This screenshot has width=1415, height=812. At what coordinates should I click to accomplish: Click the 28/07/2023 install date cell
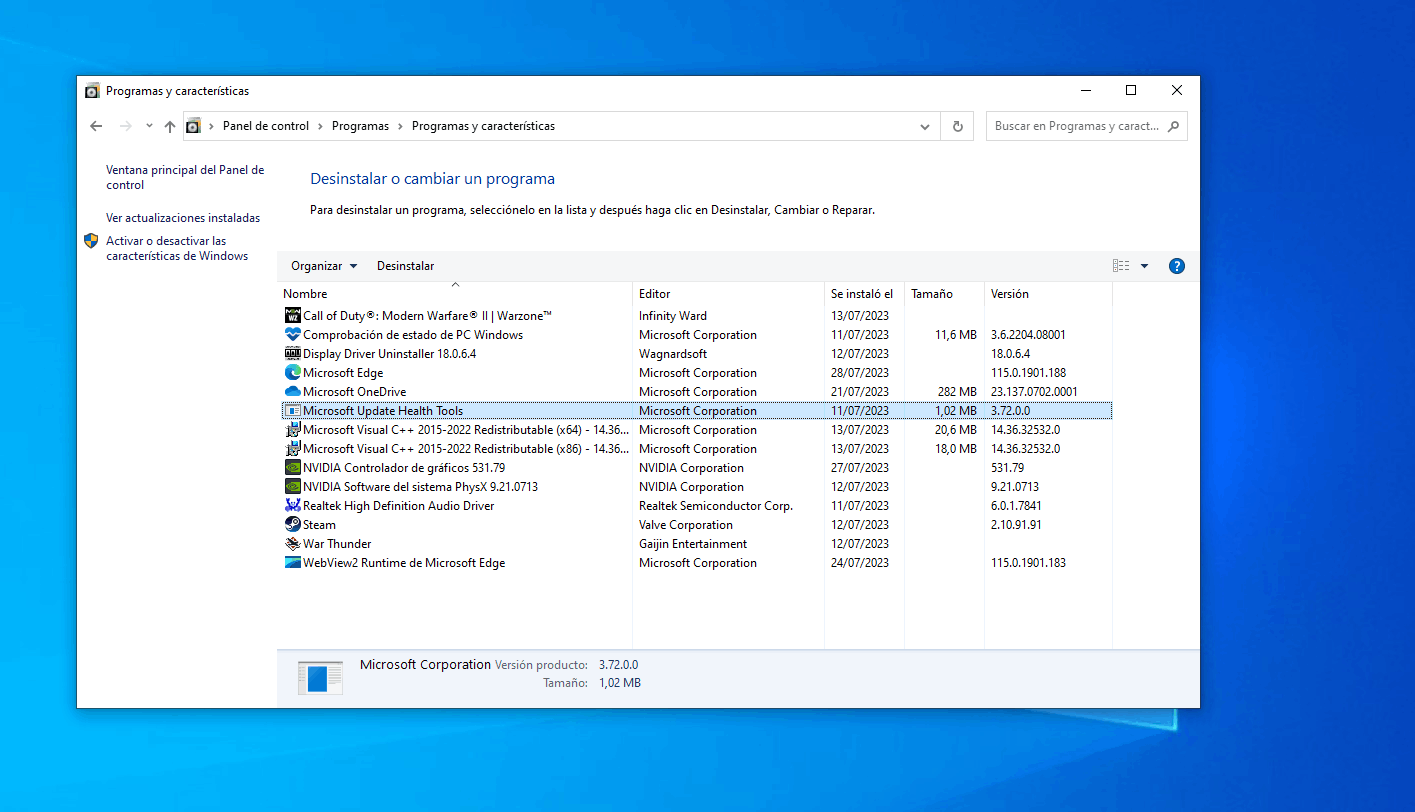click(x=859, y=373)
